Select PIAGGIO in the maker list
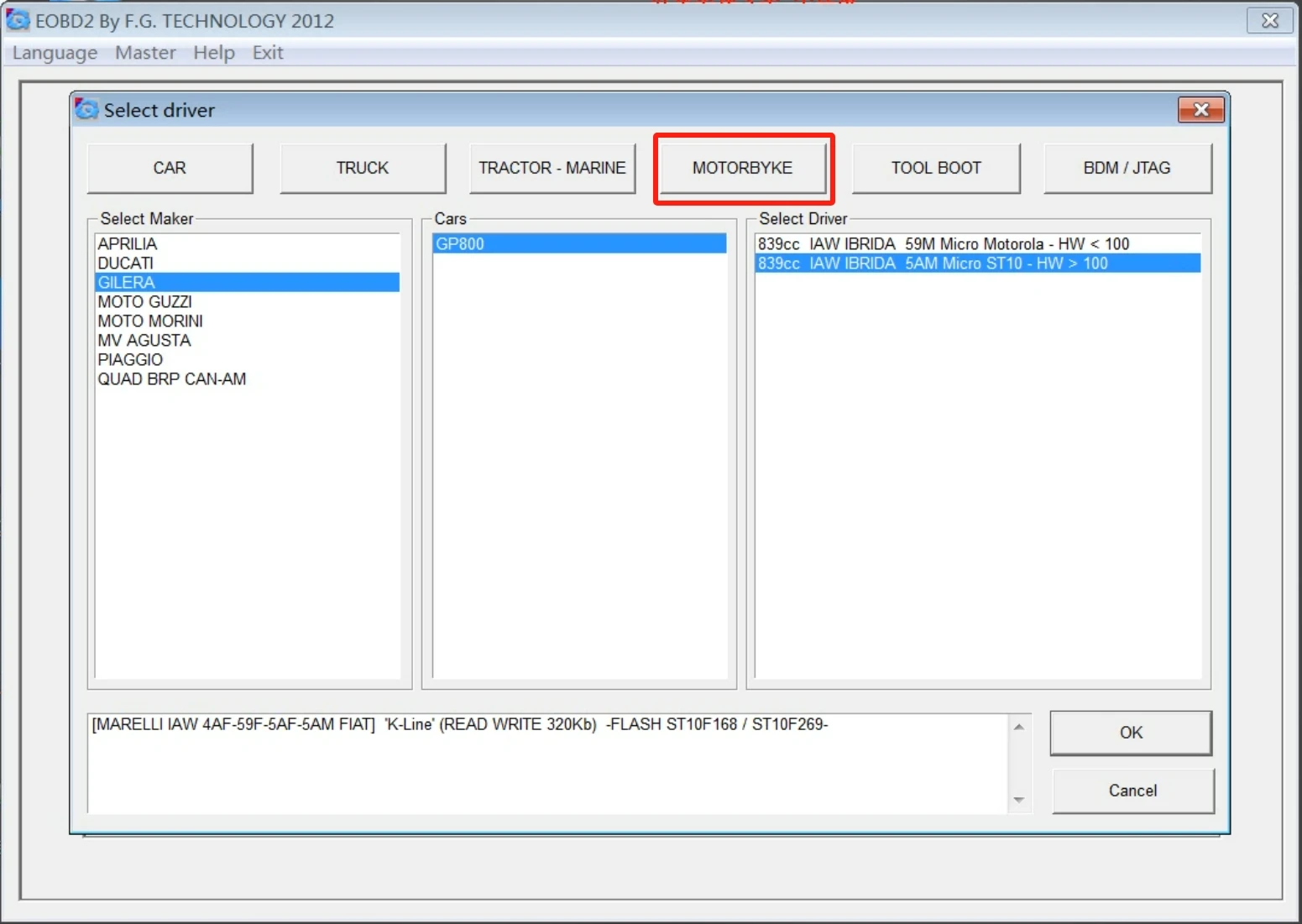1302x924 pixels. pos(247,359)
